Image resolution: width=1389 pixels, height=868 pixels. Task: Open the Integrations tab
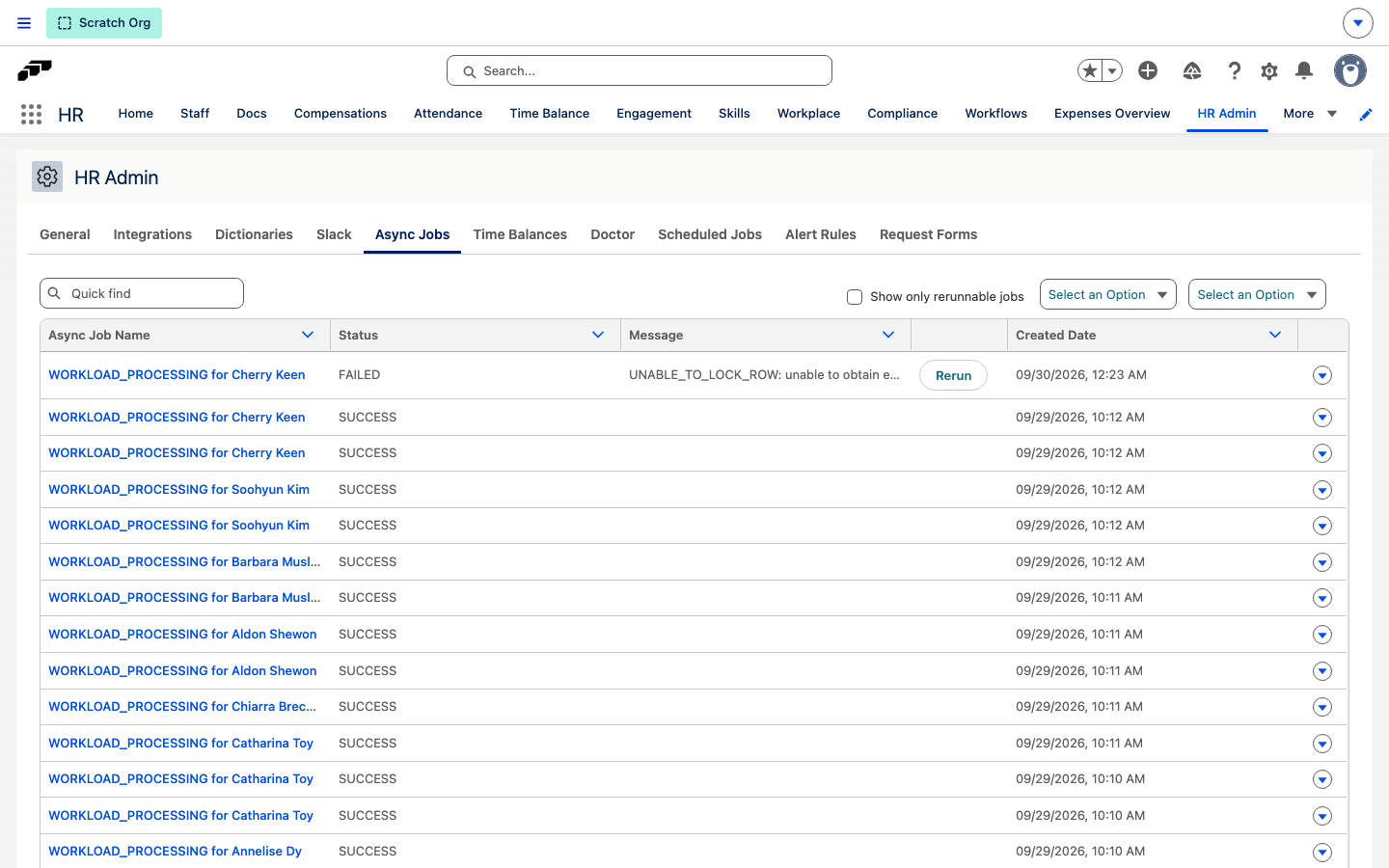tap(152, 234)
